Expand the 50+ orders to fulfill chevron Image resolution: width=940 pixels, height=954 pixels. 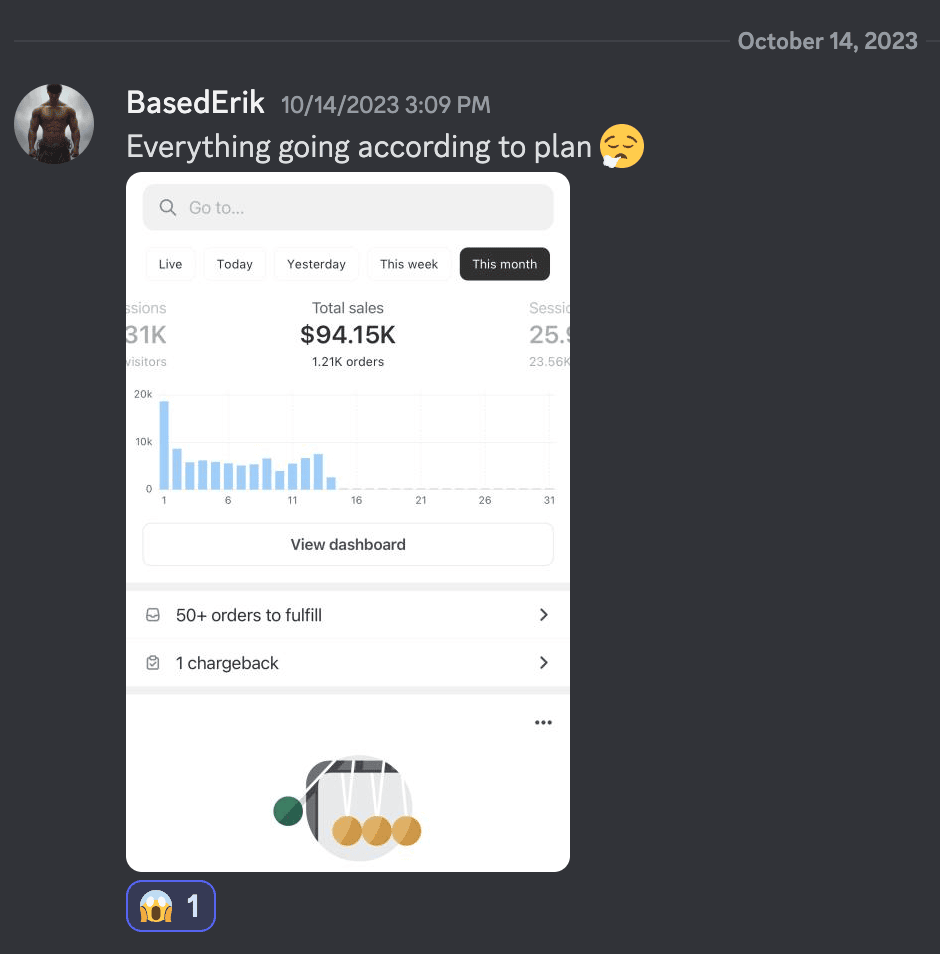[x=543, y=615]
